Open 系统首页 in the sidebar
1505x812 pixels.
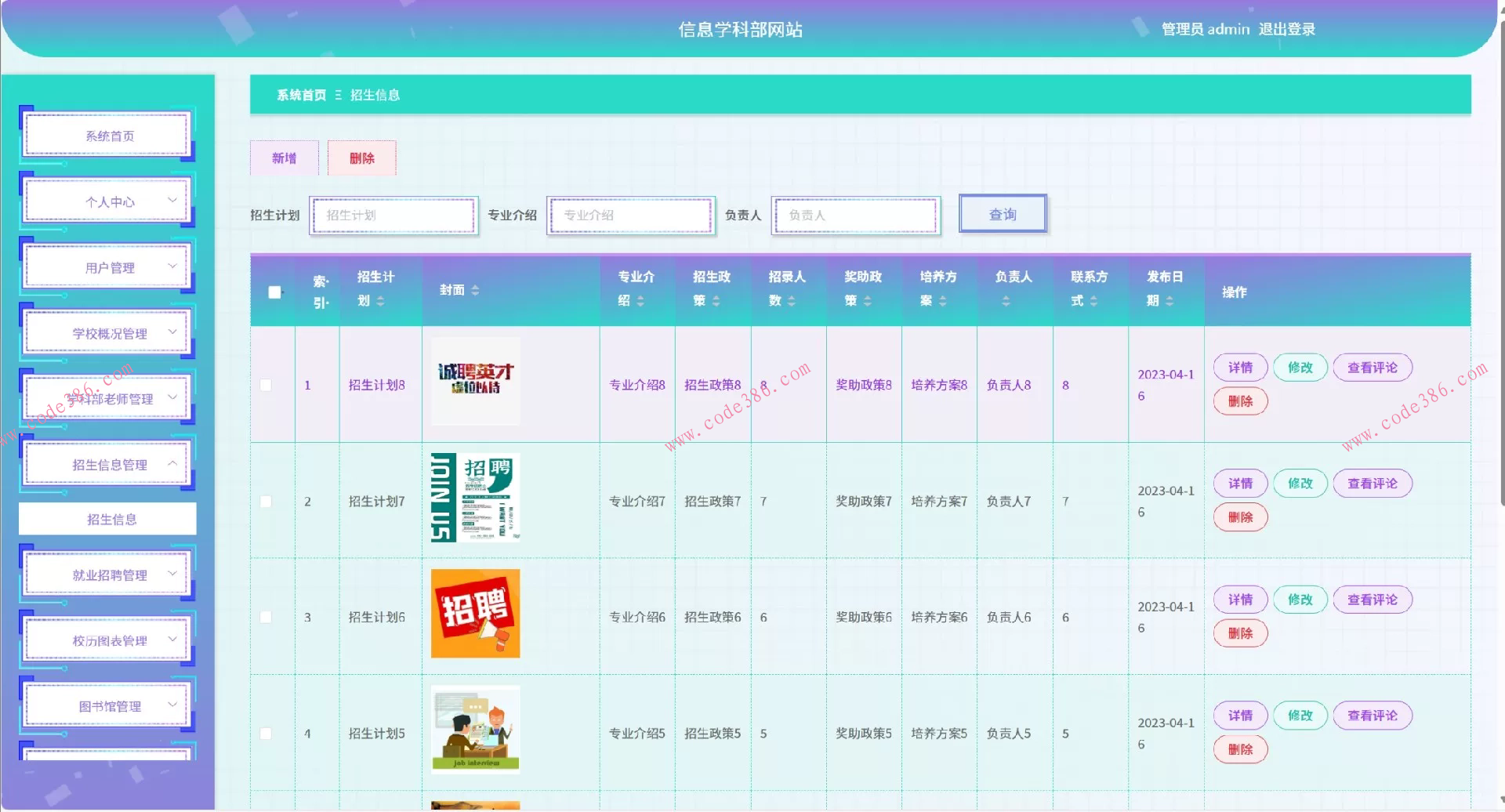(x=109, y=136)
